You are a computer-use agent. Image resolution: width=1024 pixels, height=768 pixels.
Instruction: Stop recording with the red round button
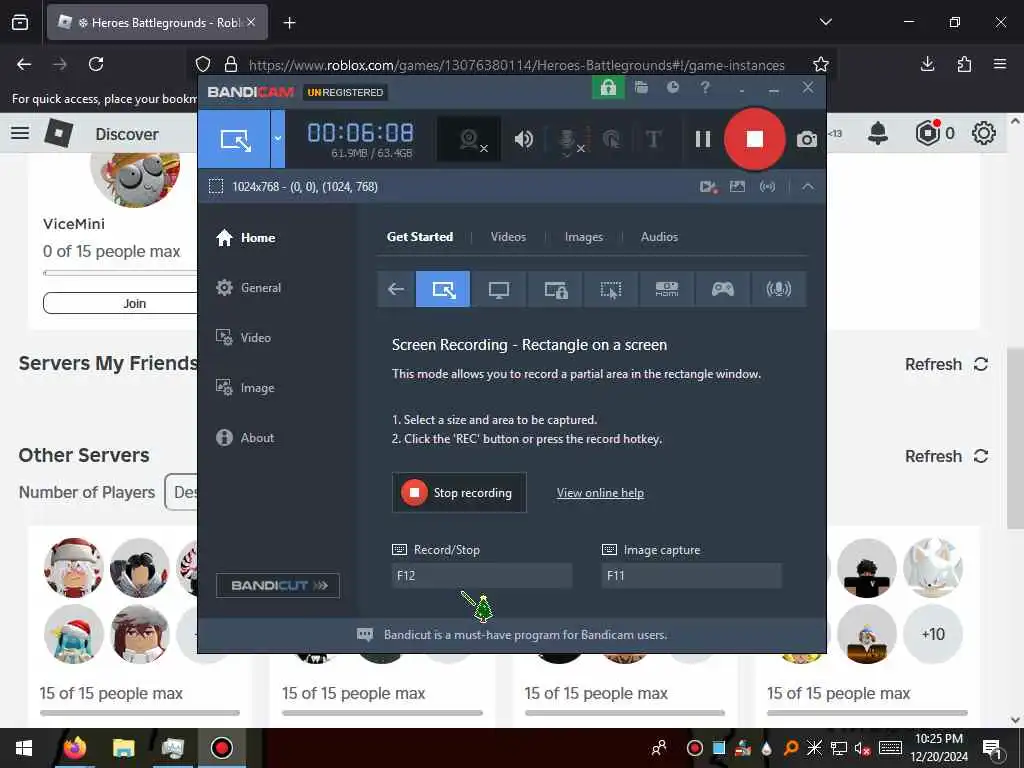pyautogui.click(x=754, y=139)
